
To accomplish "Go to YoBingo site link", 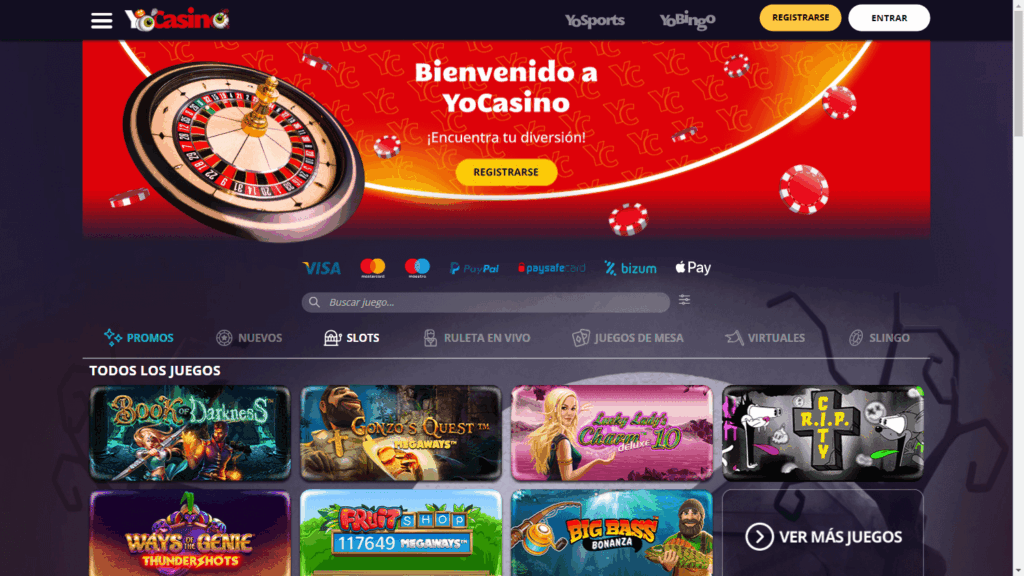I will tap(687, 20).
